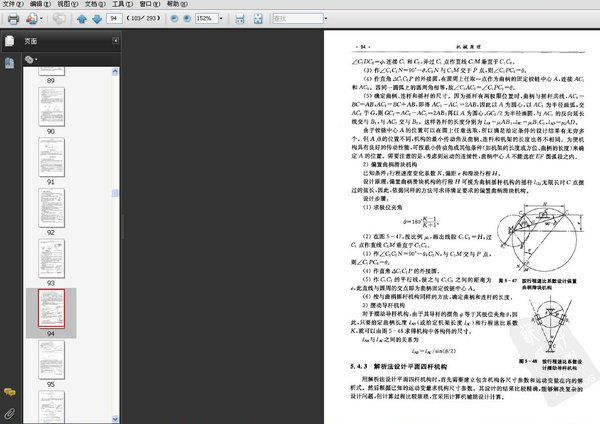
Task: Select the page 93 thumbnail
Action: (51, 258)
